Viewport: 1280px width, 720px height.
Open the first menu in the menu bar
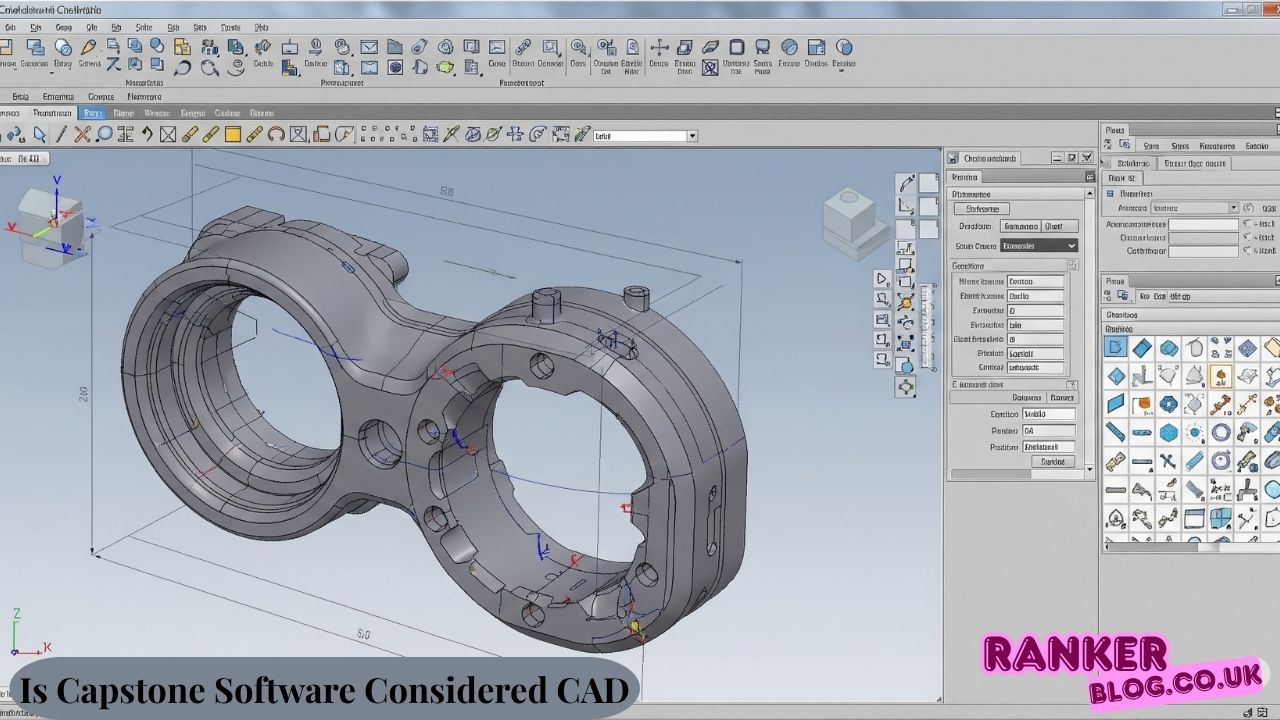(10, 25)
